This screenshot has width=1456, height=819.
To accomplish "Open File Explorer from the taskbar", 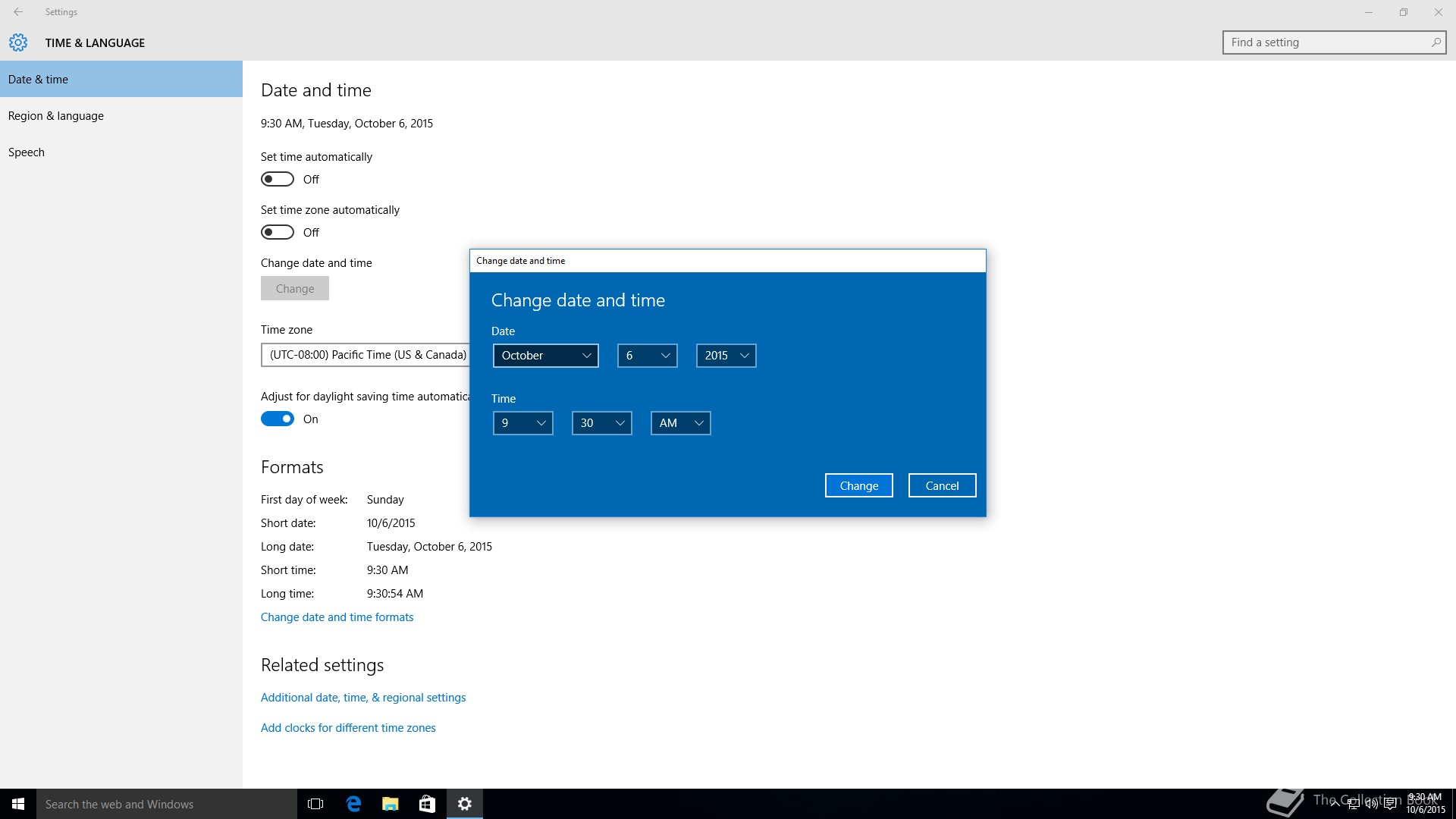I will point(390,804).
